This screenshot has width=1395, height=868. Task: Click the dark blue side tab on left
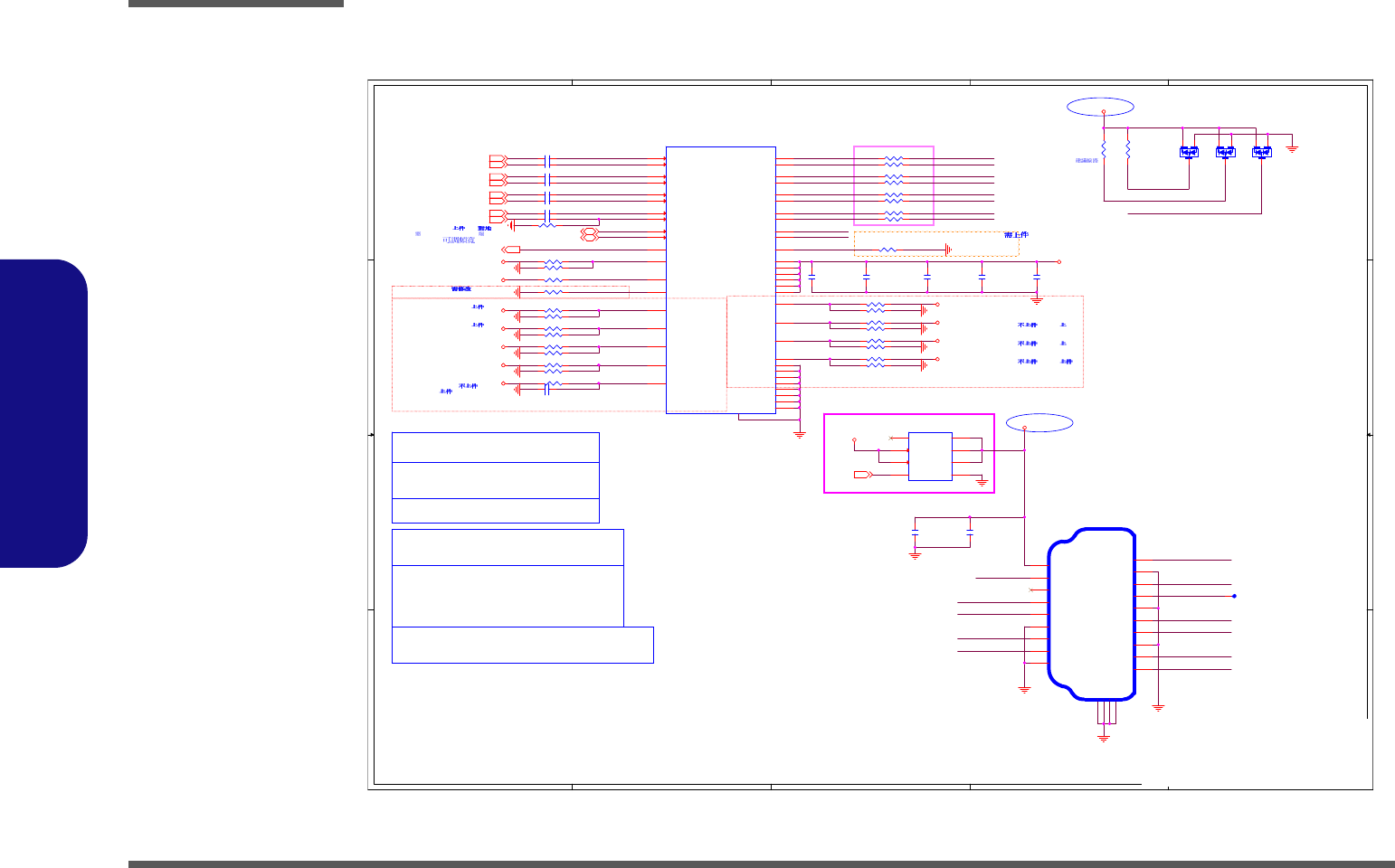pos(43,413)
